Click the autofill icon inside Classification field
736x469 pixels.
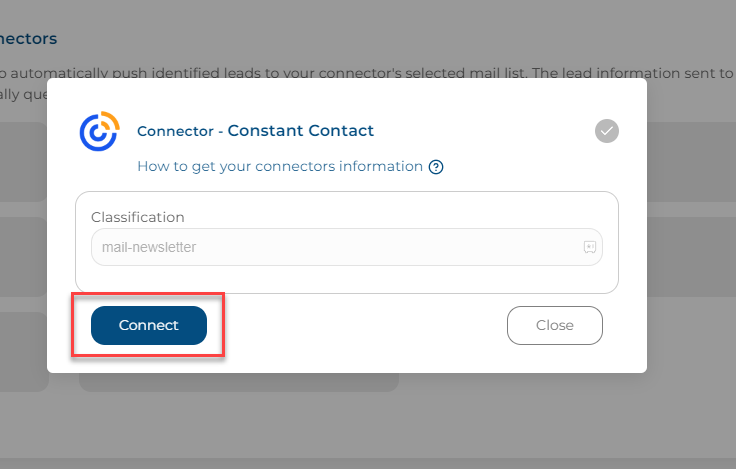coord(590,247)
